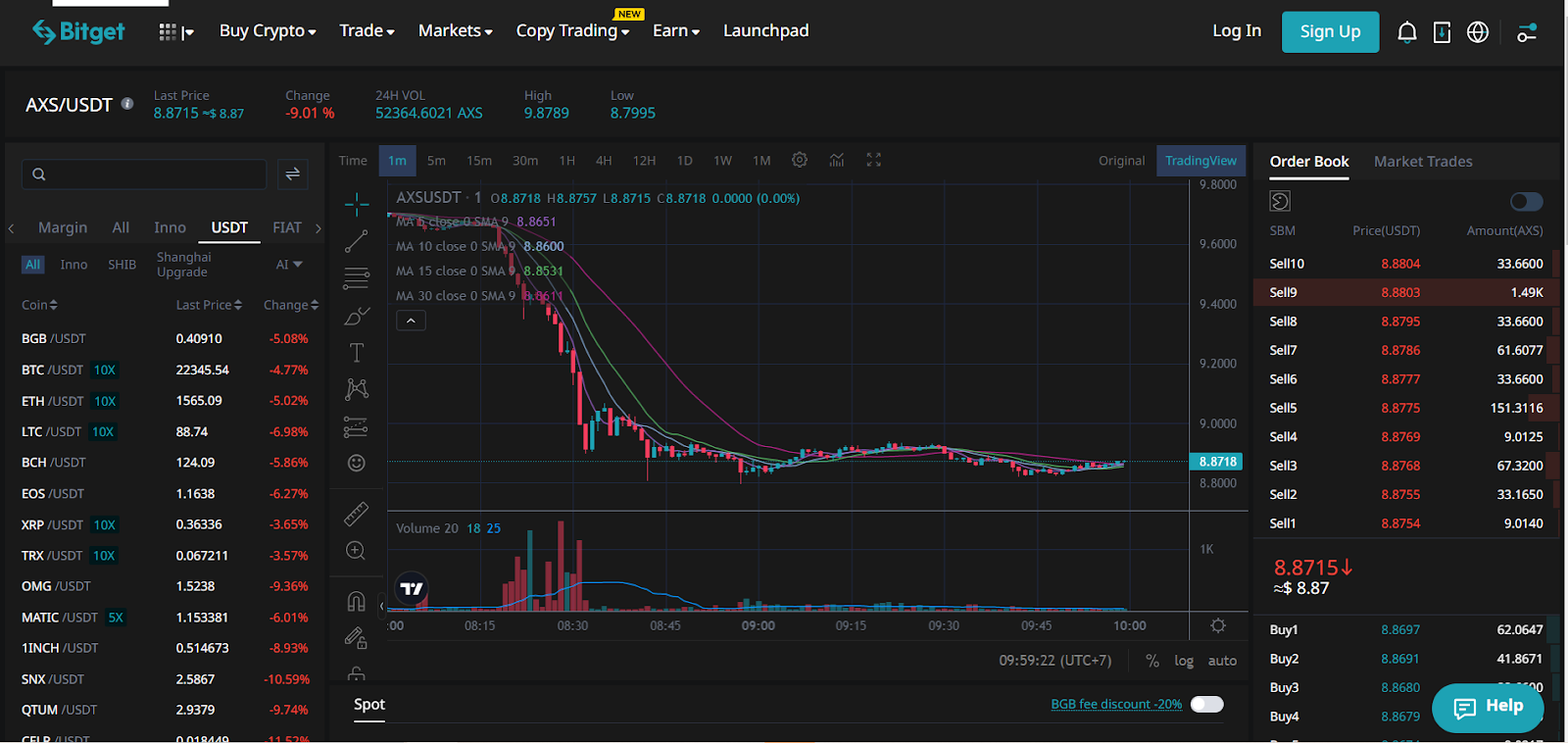Select the 1D chart interval
1568x743 pixels.
[x=685, y=161]
